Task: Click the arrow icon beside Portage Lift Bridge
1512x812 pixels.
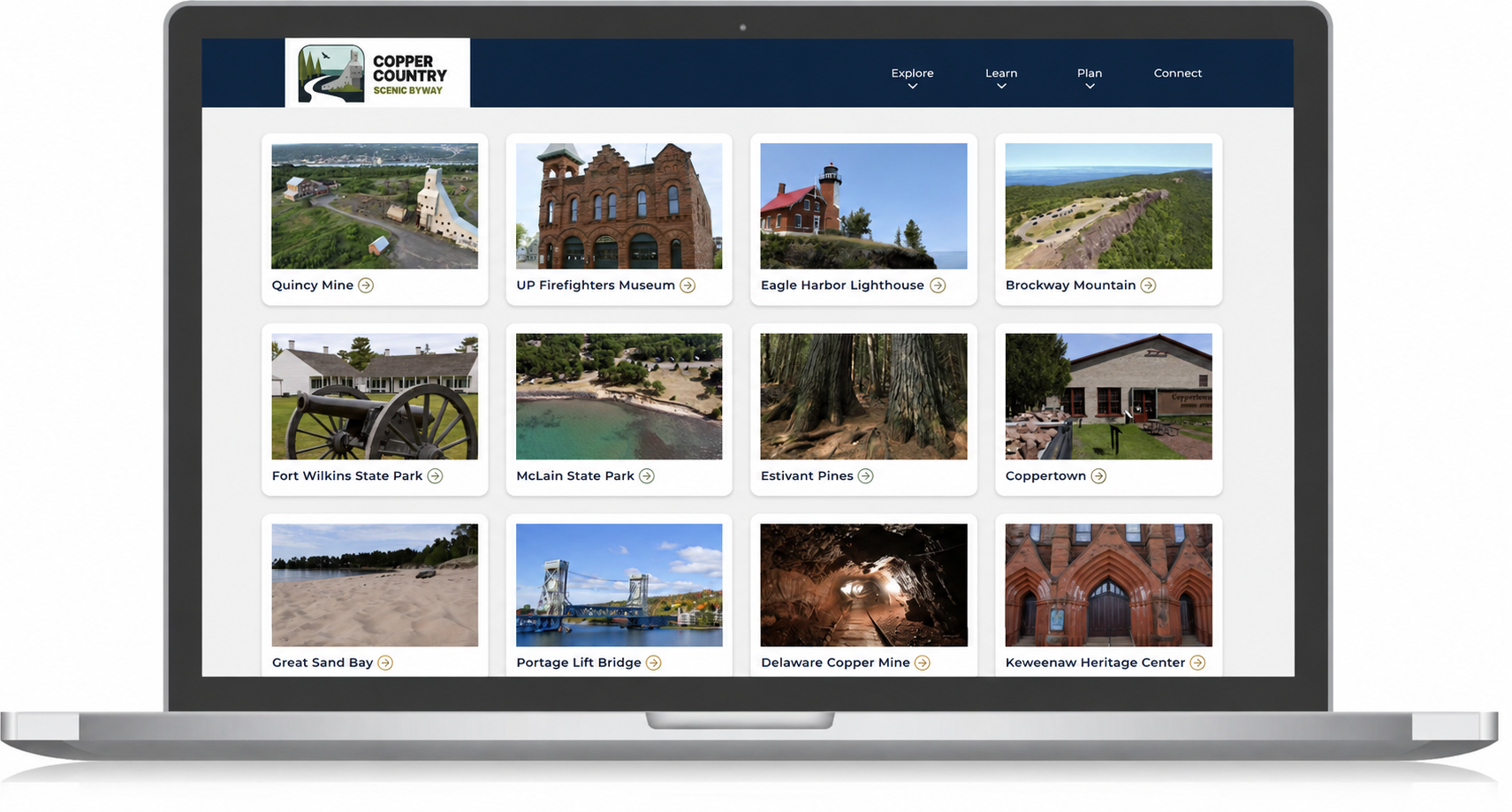Action: click(x=654, y=663)
